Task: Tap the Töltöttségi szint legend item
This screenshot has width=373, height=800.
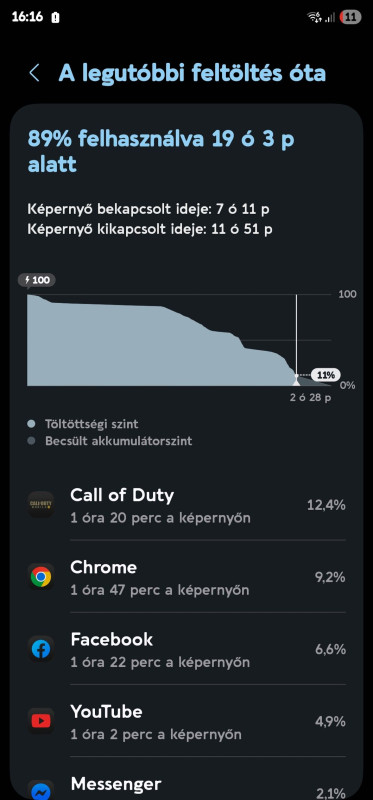Action: tap(83, 424)
